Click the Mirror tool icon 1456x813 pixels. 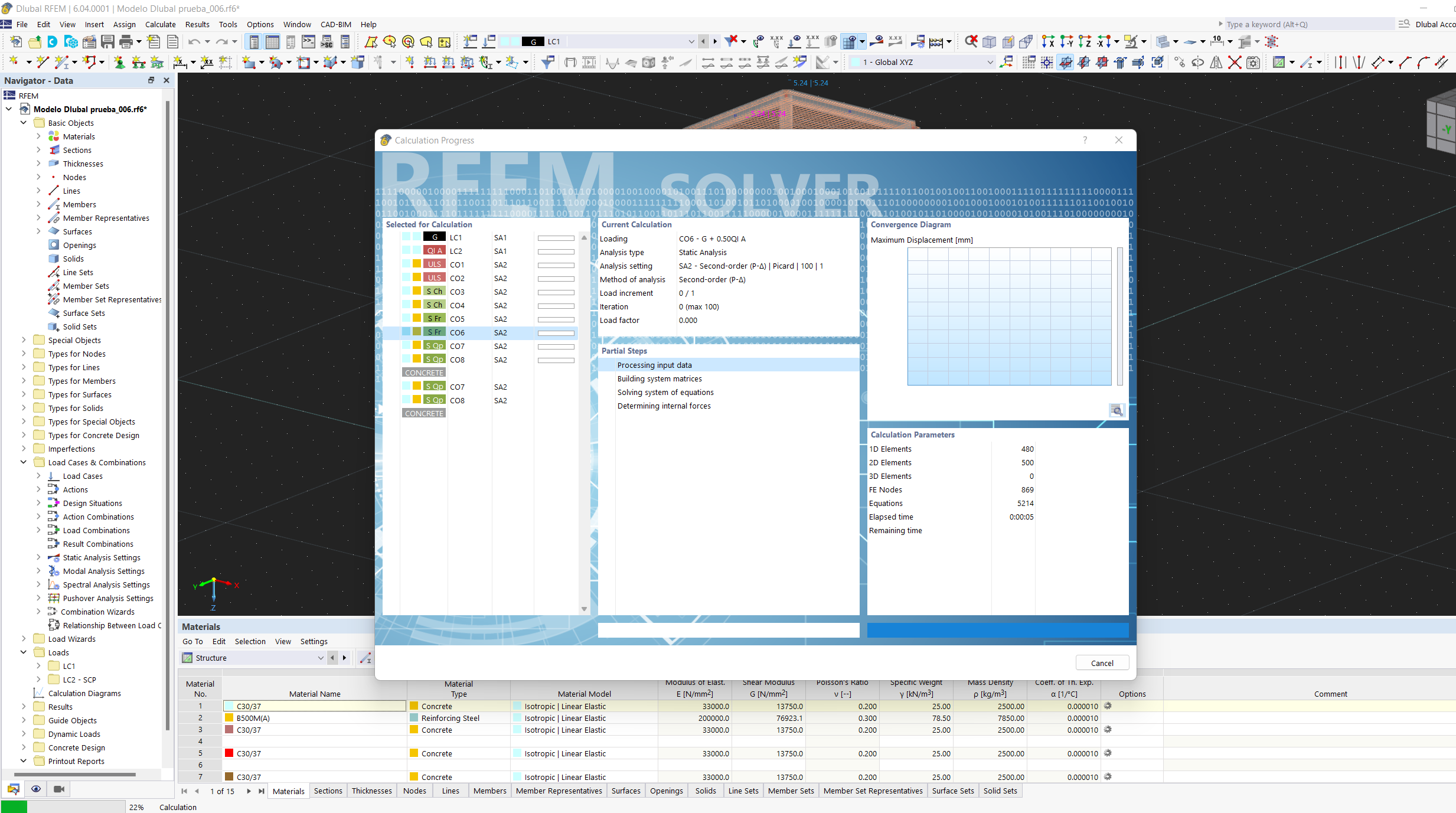tap(1216, 62)
